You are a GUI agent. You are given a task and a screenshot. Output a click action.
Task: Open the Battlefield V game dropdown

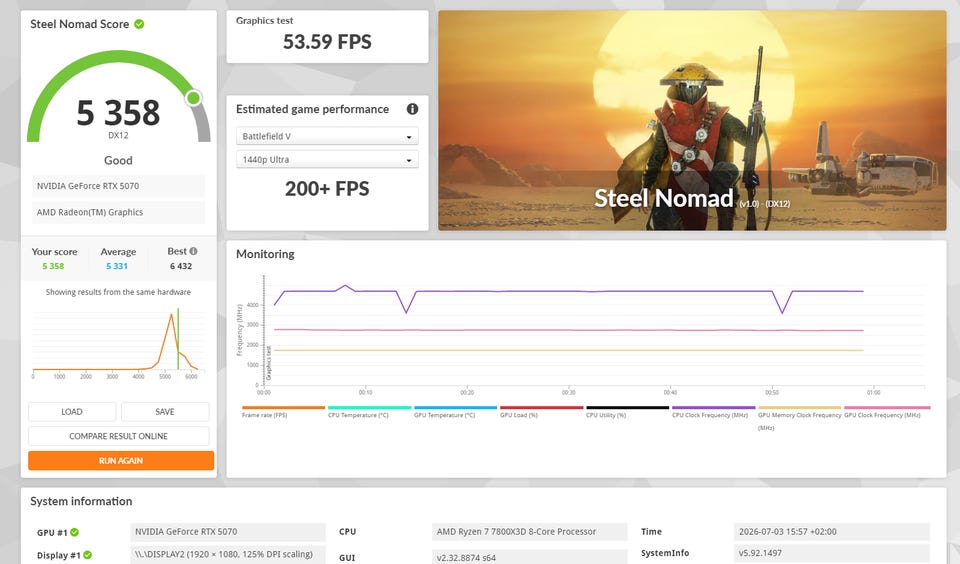pyautogui.click(x=327, y=136)
